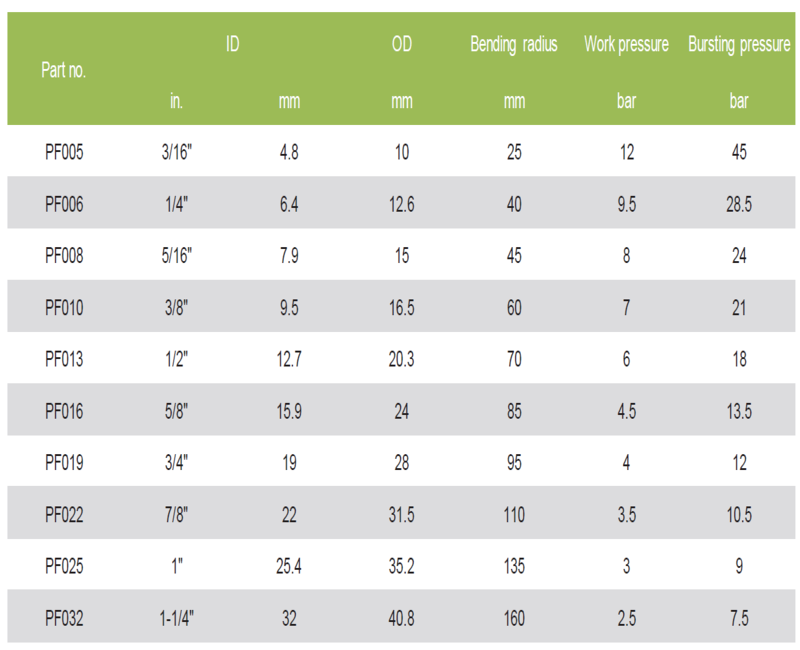The height and width of the screenshot is (650, 800).
Task: Select part number PF032
Action: pos(64,619)
